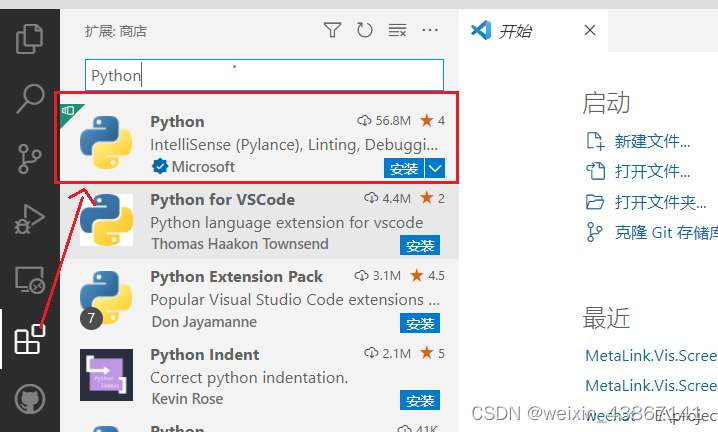
Task: Install the Microsoft Python extension
Action: (404, 169)
